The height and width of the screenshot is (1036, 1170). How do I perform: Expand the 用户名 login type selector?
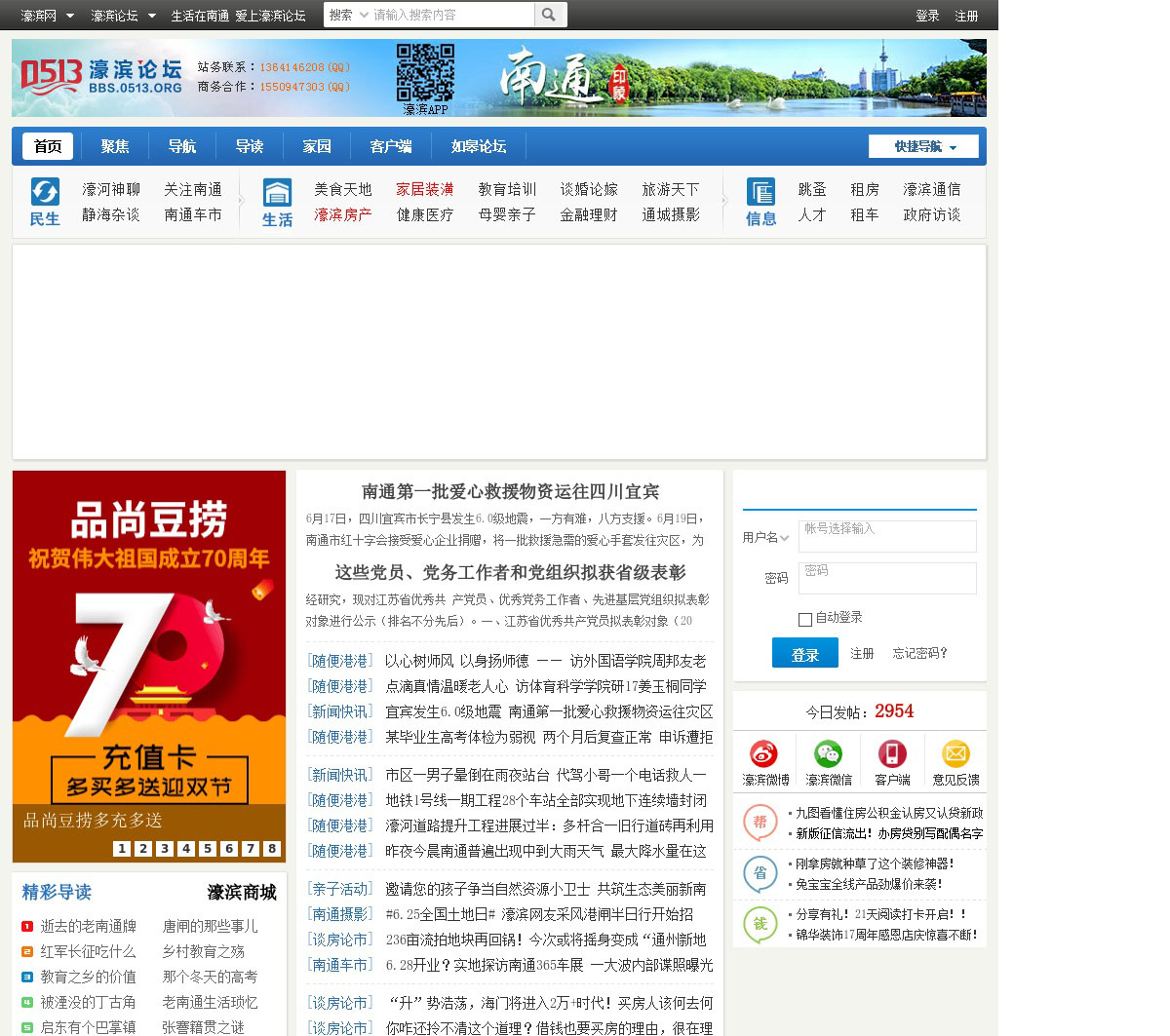[765, 537]
